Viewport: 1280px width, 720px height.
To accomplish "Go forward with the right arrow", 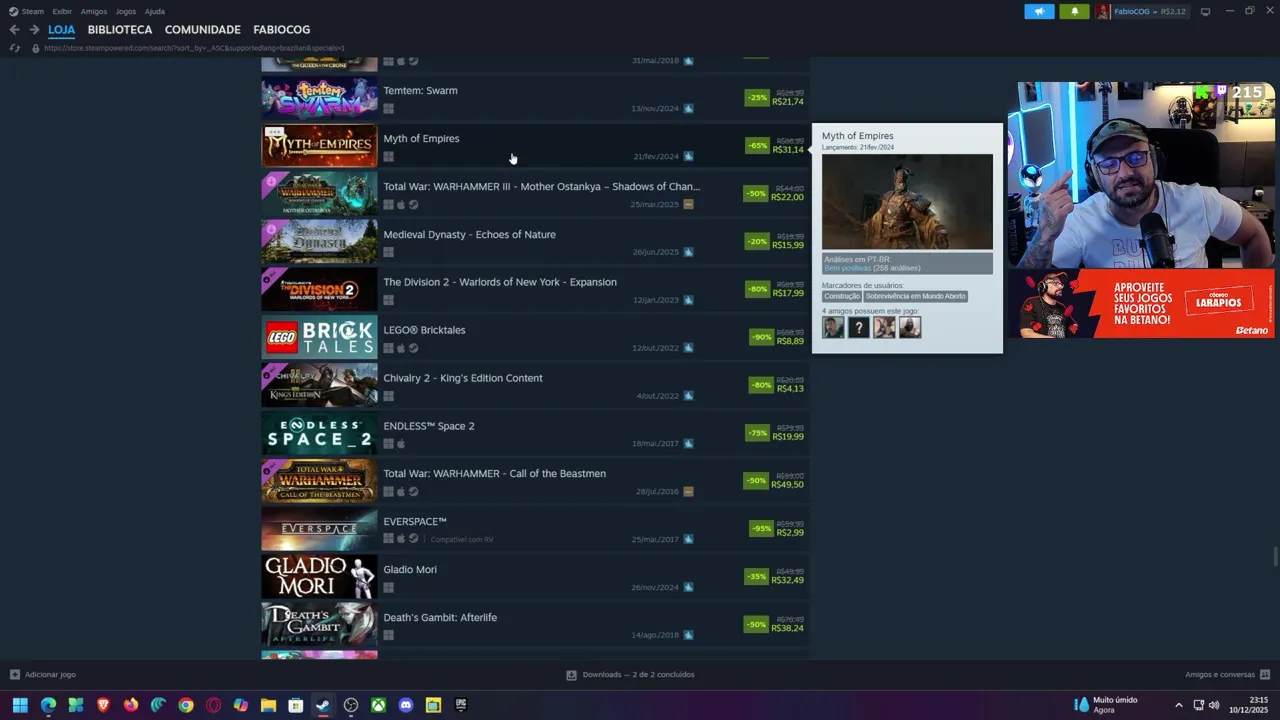I will click(x=34, y=30).
